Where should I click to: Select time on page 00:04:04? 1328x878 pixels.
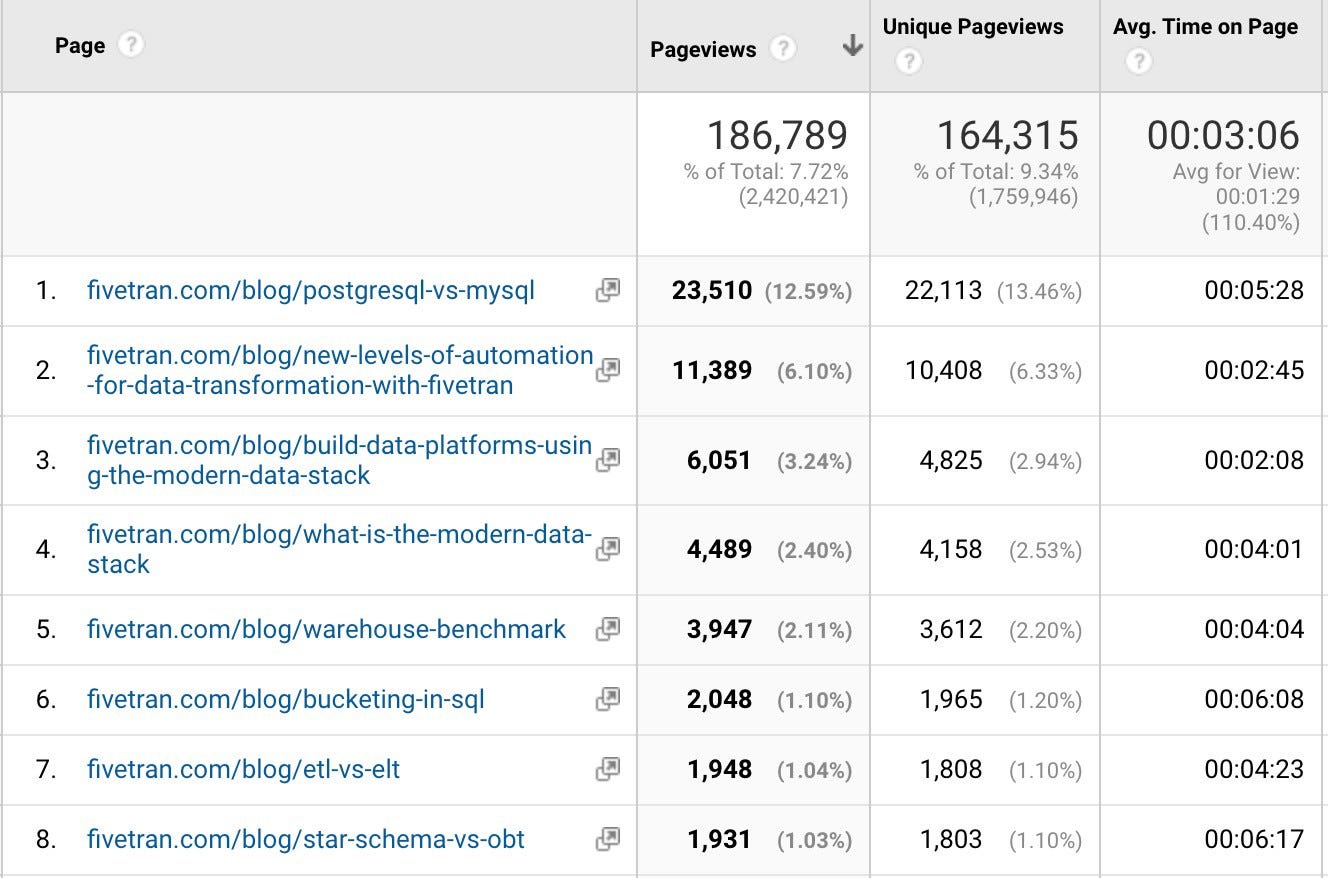pos(1254,629)
